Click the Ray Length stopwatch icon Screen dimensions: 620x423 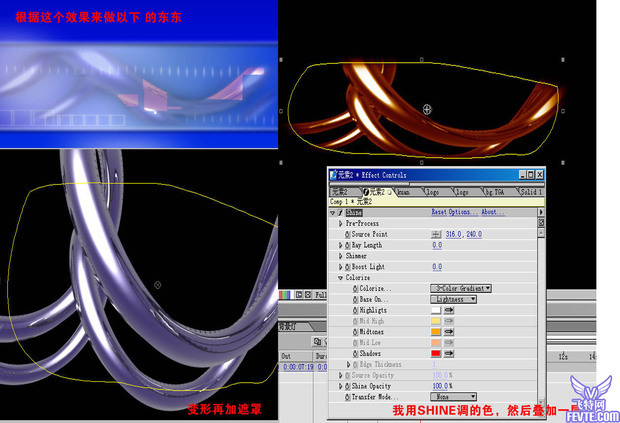click(x=348, y=245)
